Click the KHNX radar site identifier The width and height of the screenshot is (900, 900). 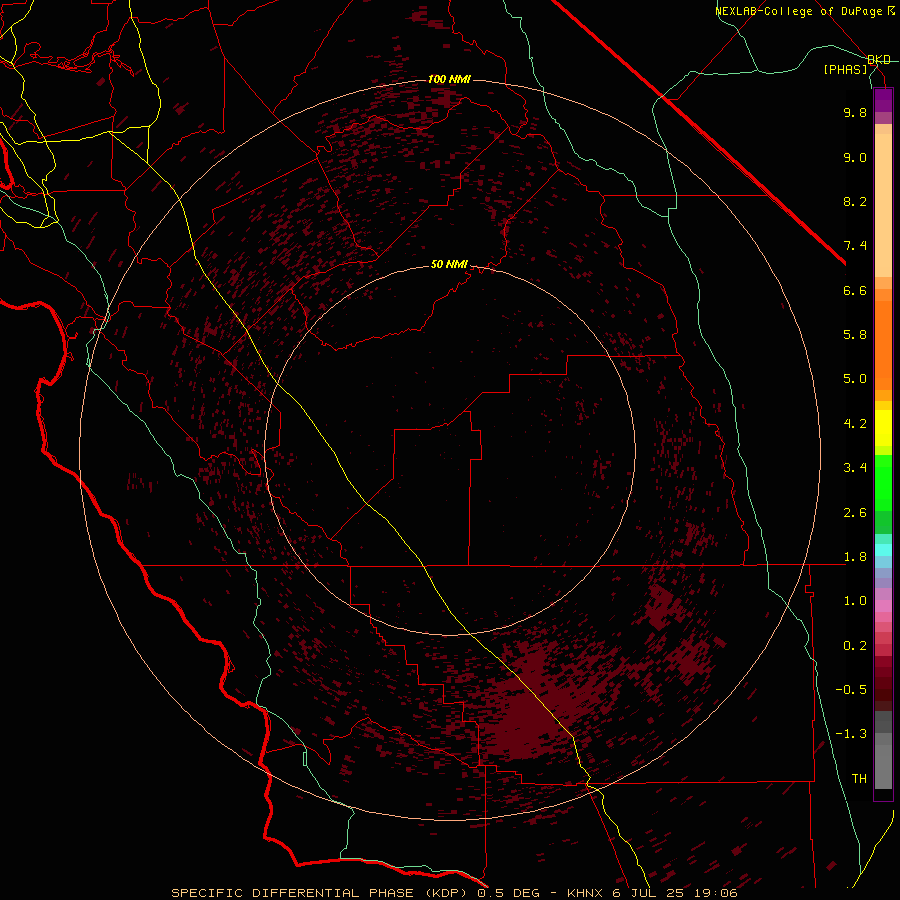pos(585,893)
